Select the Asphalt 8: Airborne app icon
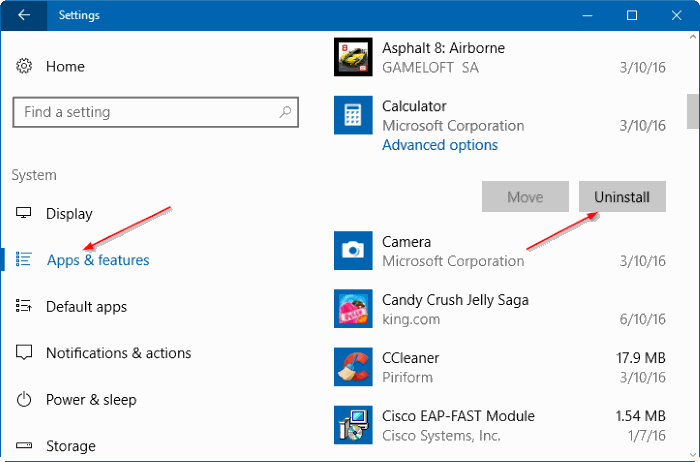Viewport: 700px width, 462px height. [353, 57]
